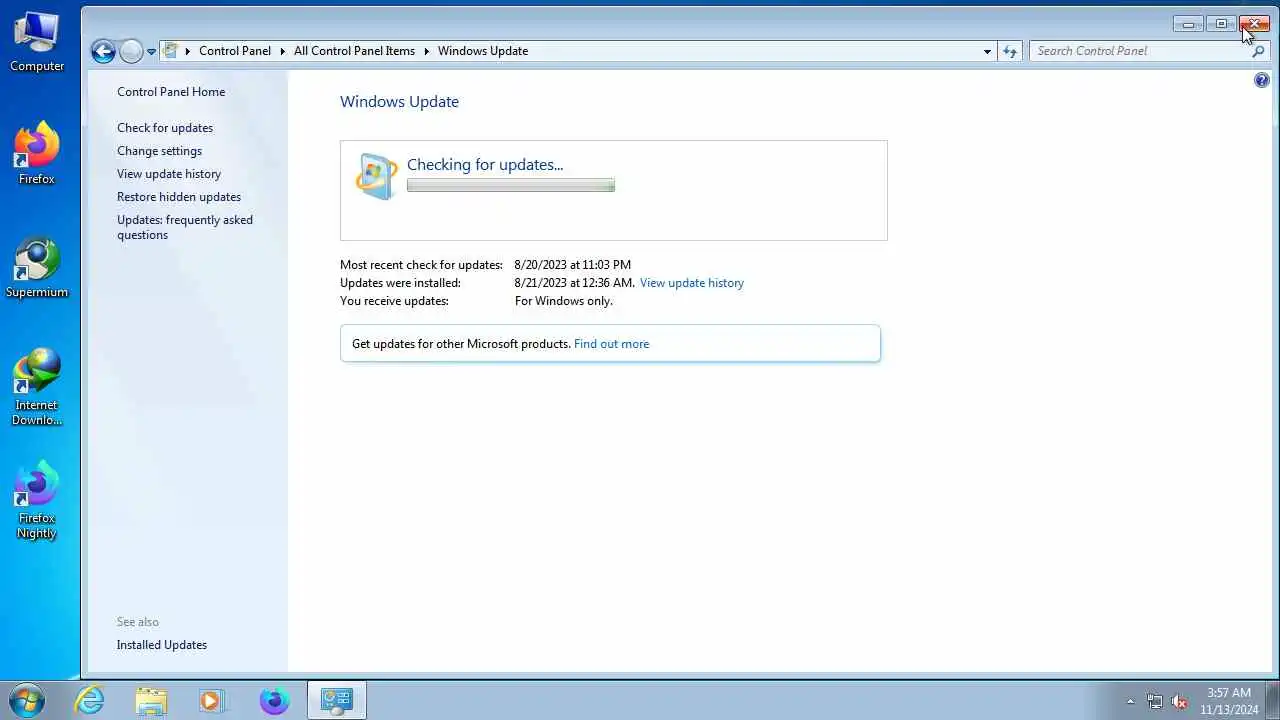This screenshot has width=1280, height=720.
Task: Click the Control Panel icon in the address bar
Action: pos(171,51)
